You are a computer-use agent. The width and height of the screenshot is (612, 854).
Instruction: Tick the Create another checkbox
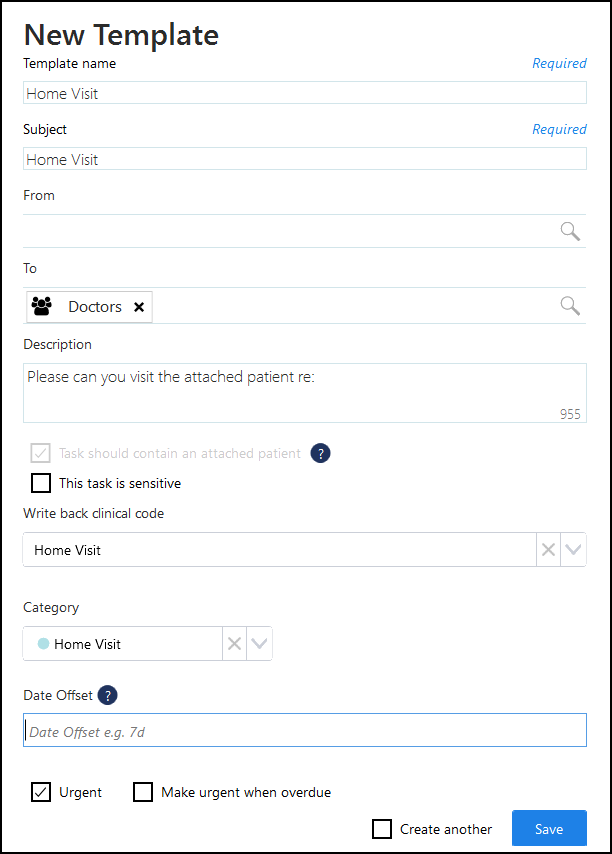pos(382,829)
